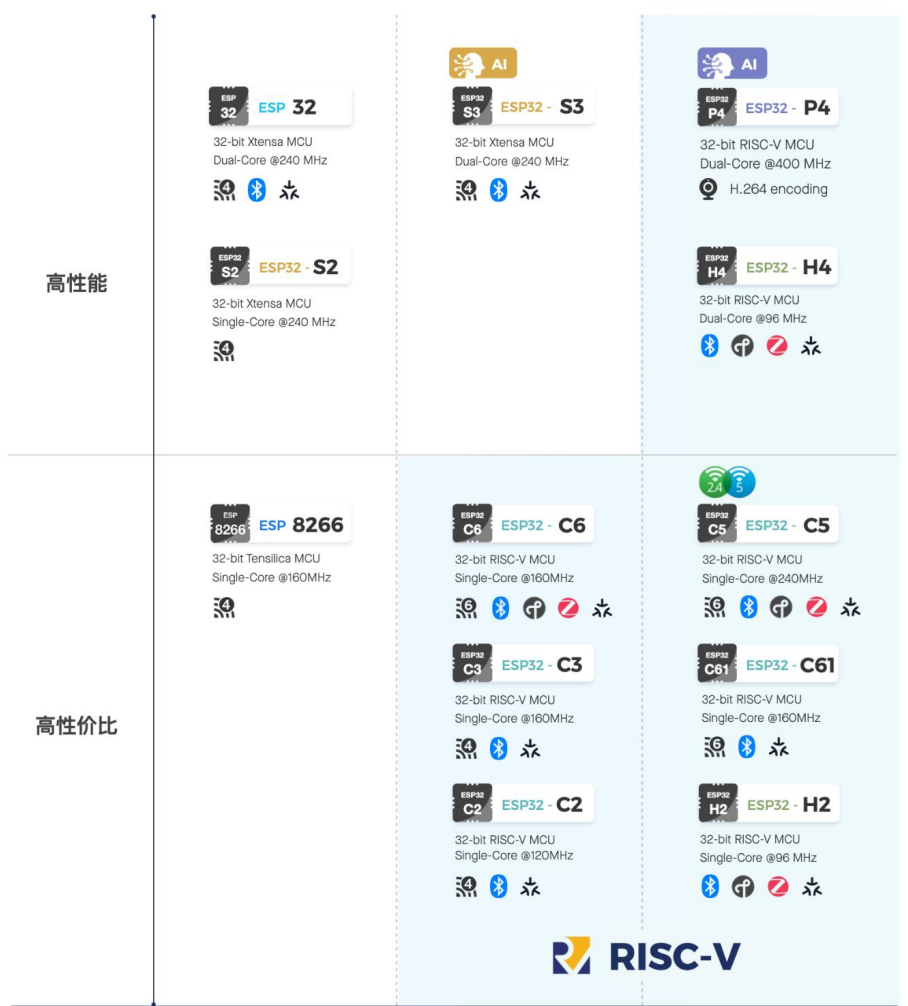Click the orange AI badge above ESP32-S3
908x1006 pixels.
tap(482, 65)
